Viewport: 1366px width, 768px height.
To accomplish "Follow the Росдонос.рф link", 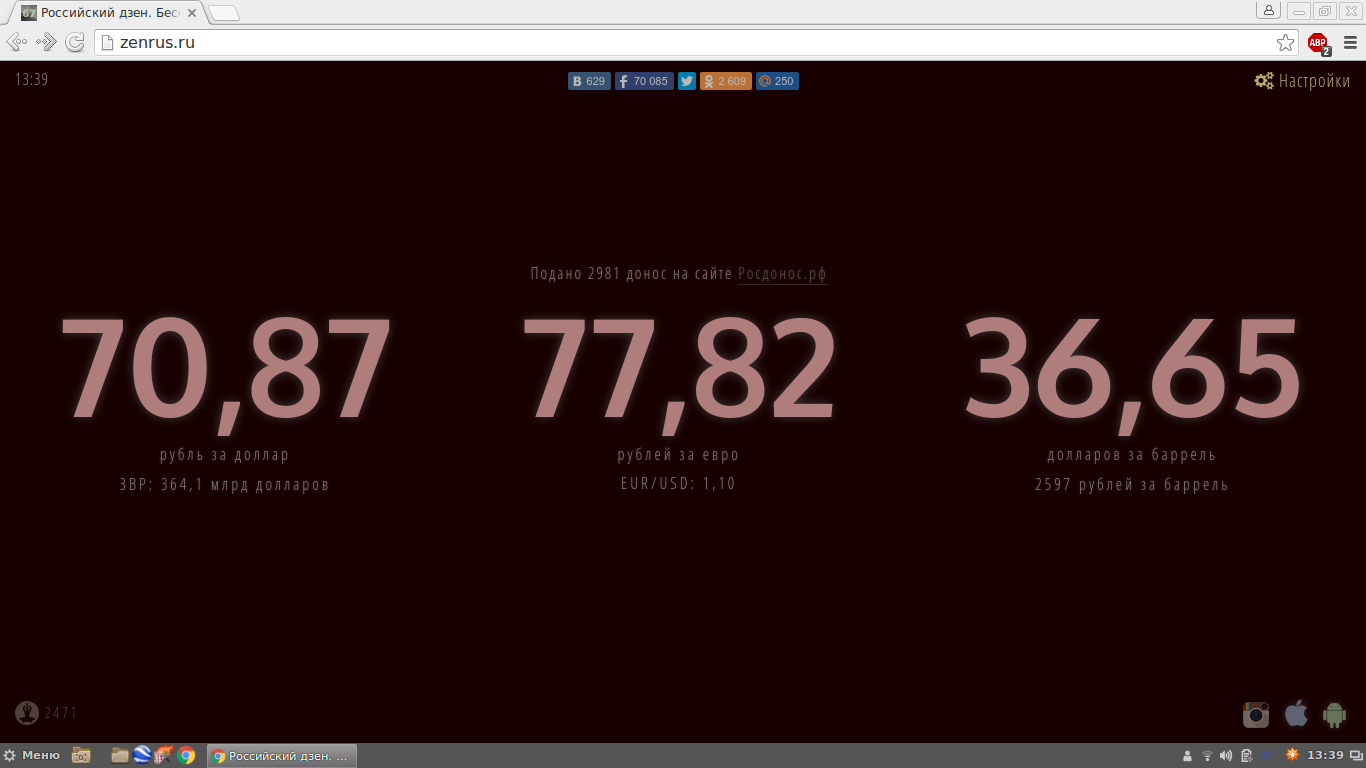I will tap(782, 274).
